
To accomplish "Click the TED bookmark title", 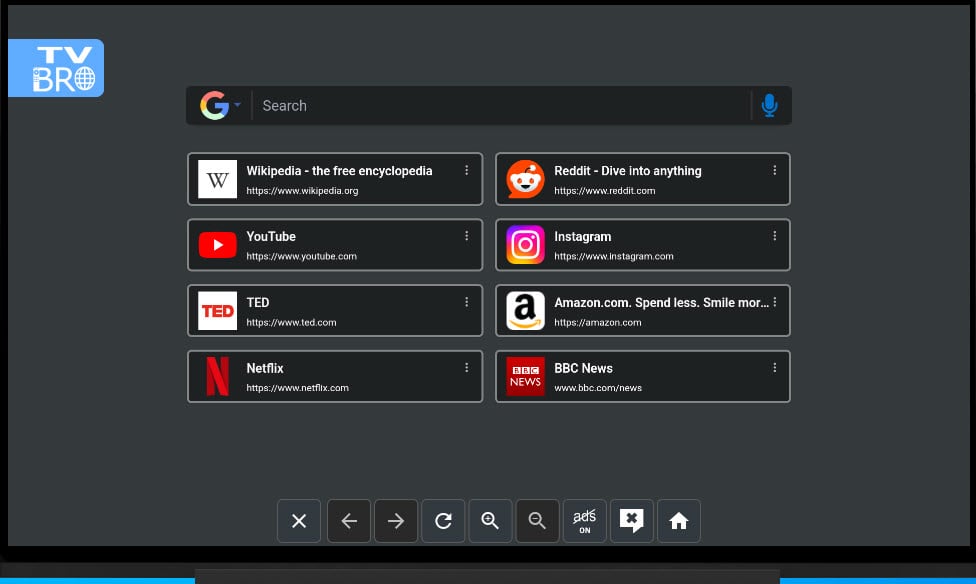I will (258, 303).
